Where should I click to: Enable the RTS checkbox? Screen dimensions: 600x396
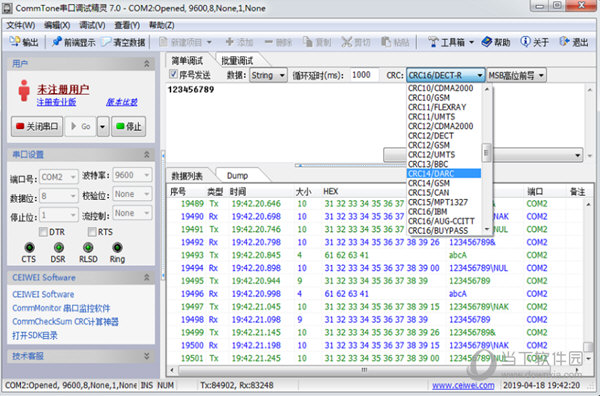[x=92, y=232]
